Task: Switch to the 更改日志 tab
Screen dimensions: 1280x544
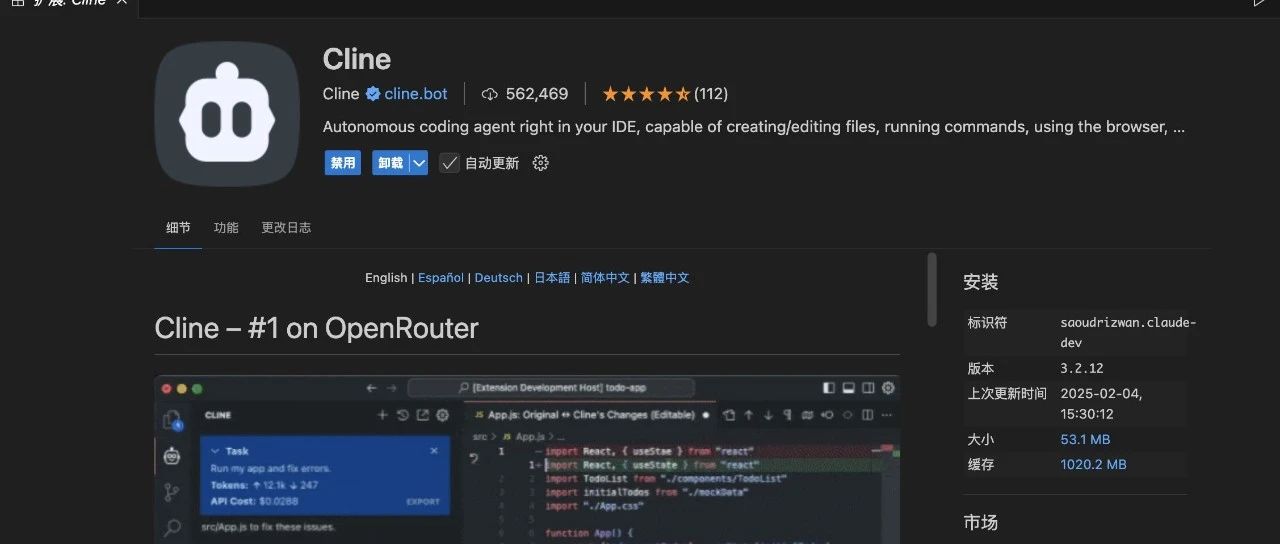Action: [286, 227]
